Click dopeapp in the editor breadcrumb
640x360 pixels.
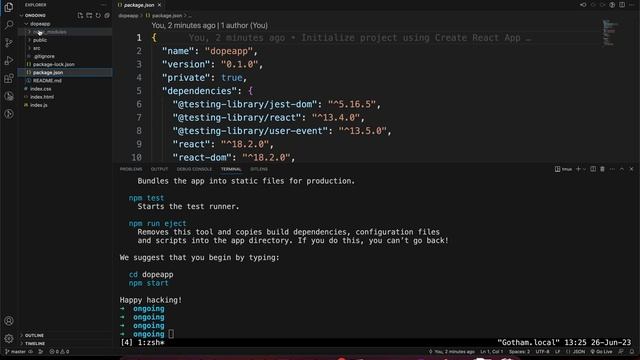click(128, 16)
